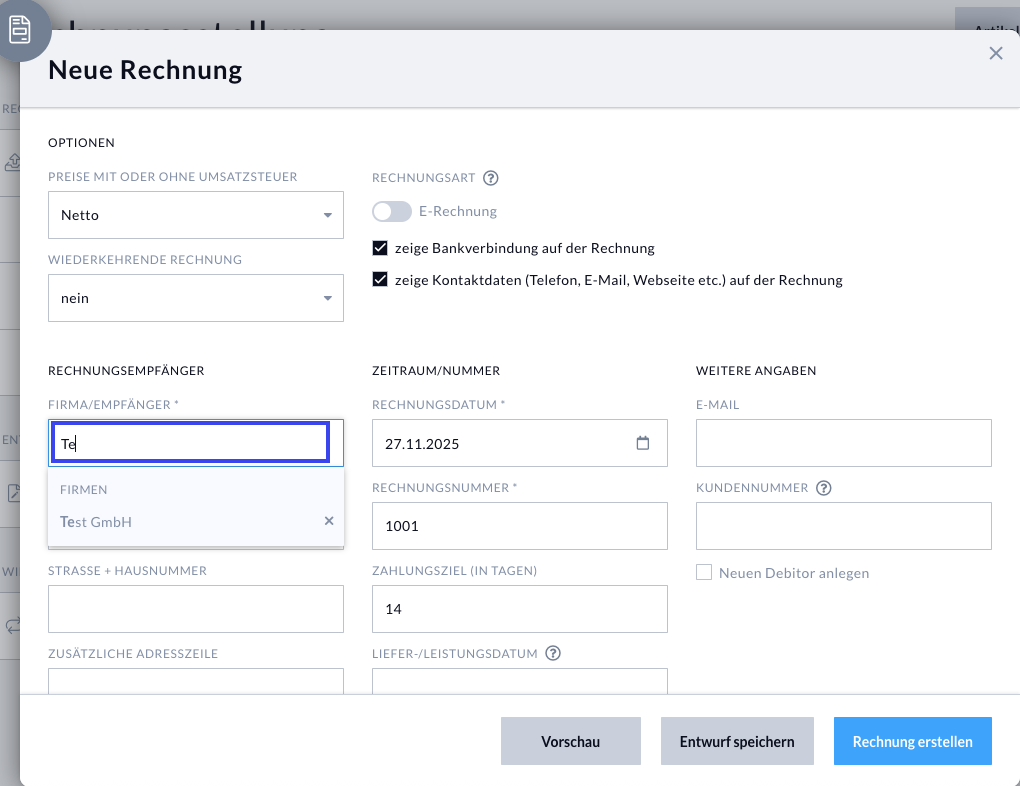This screenshot has height=786, width=1020.
Task: Click the help icon beside Kundennummer
Action: [824, 488]
